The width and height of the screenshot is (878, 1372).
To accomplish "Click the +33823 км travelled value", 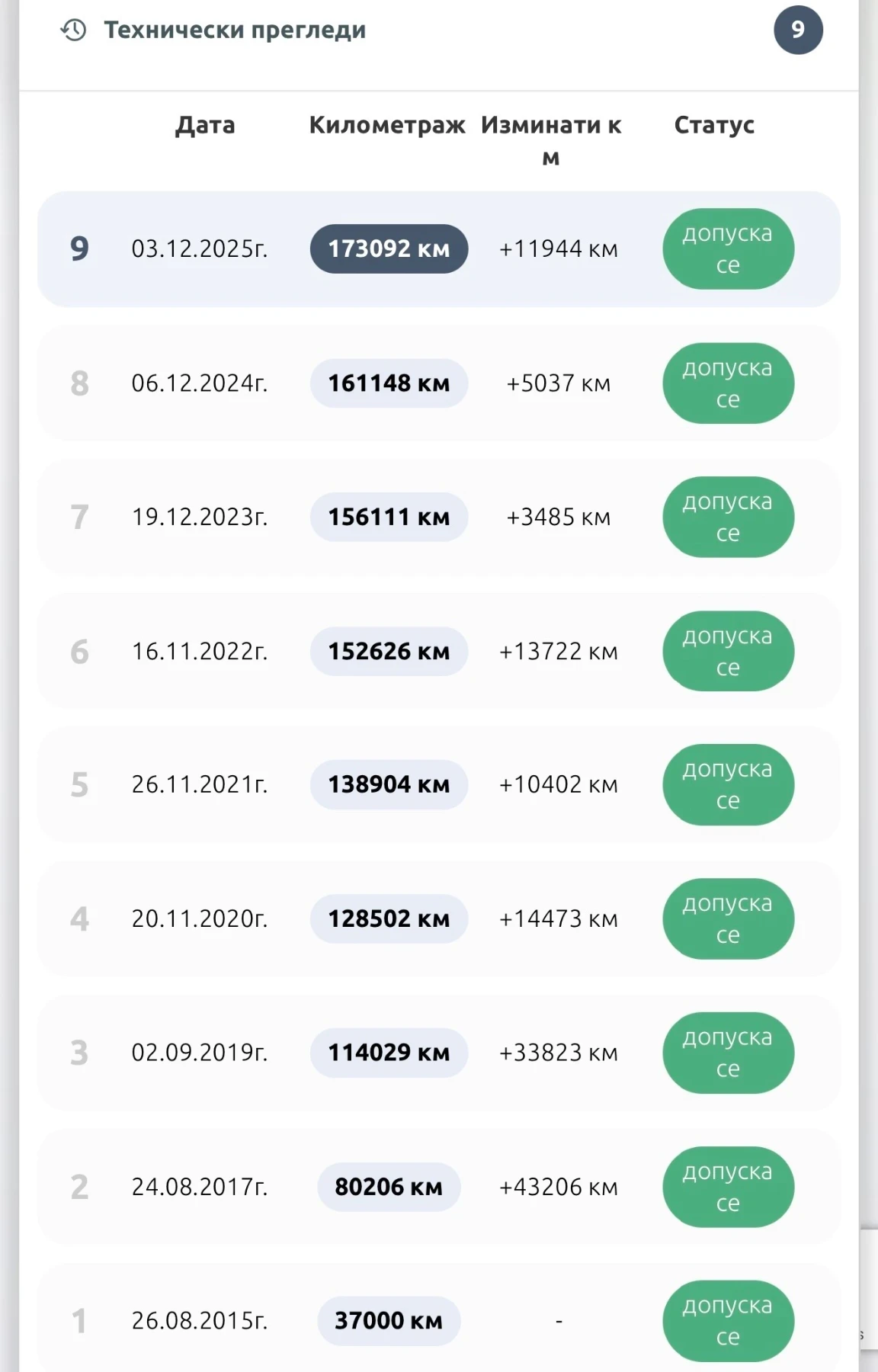I will pyautogui.click(x=559, y=1053).
